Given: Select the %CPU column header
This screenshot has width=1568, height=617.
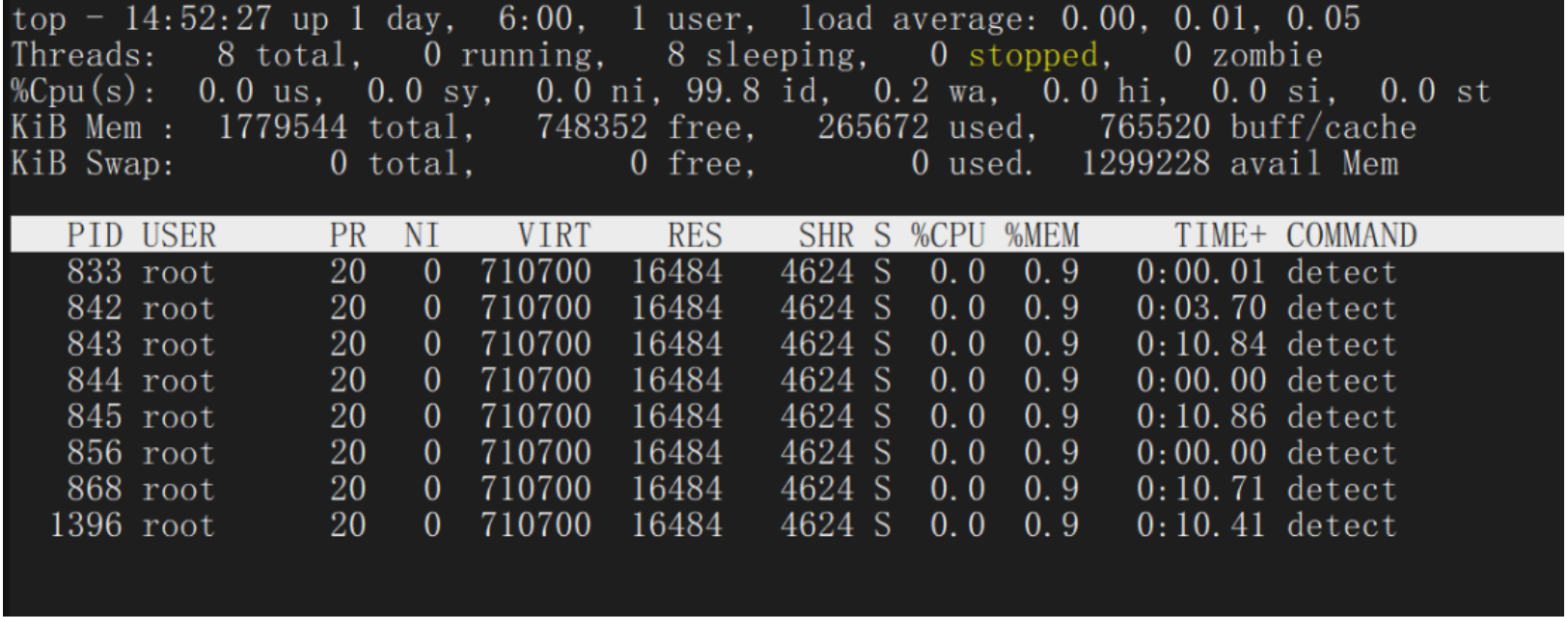Looking at the screenshot, I should [948, 236].
